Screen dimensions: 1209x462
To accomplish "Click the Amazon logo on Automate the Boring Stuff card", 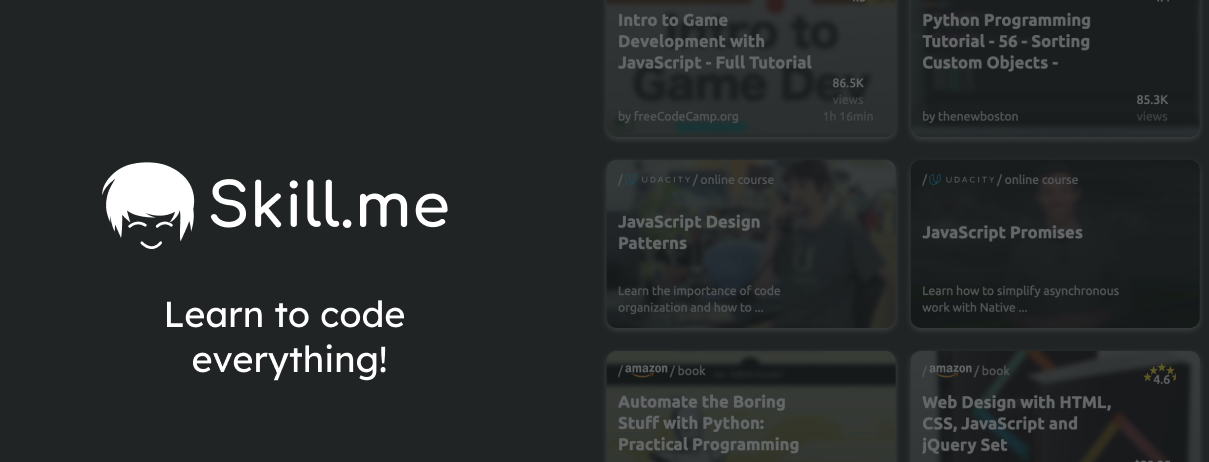I will coord(646,370).
